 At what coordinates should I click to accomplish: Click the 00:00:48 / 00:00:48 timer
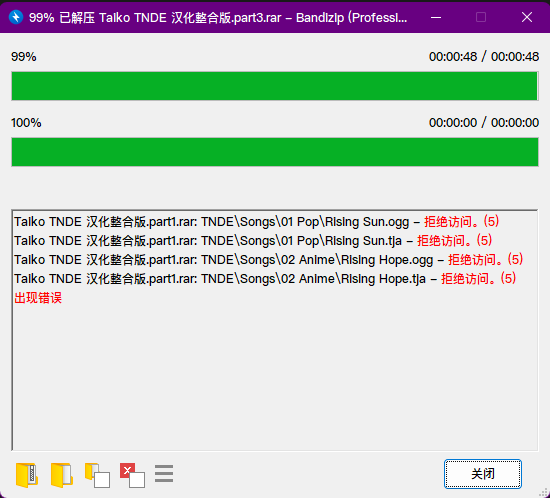(x=484, y=57)
